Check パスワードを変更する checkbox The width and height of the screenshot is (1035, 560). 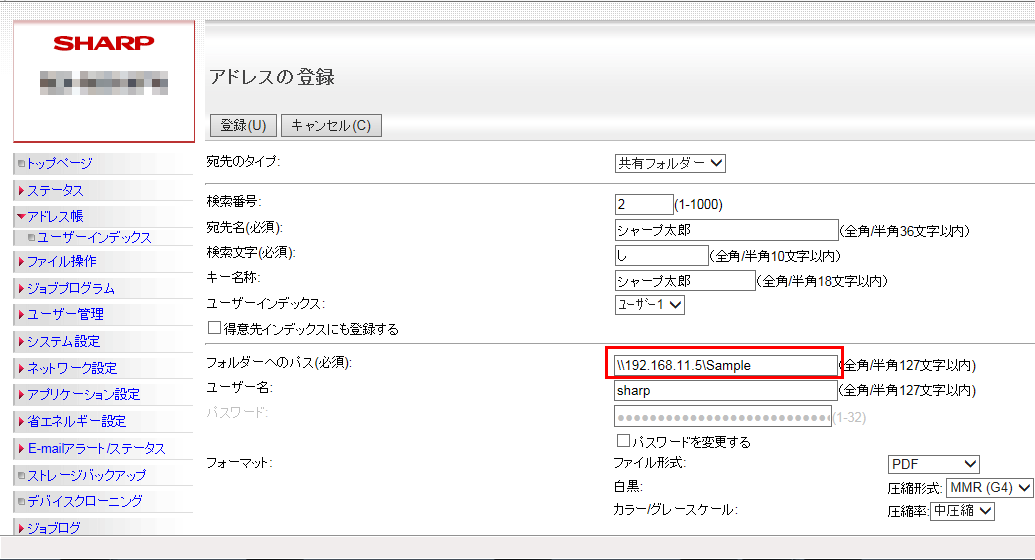click(623, 441)
